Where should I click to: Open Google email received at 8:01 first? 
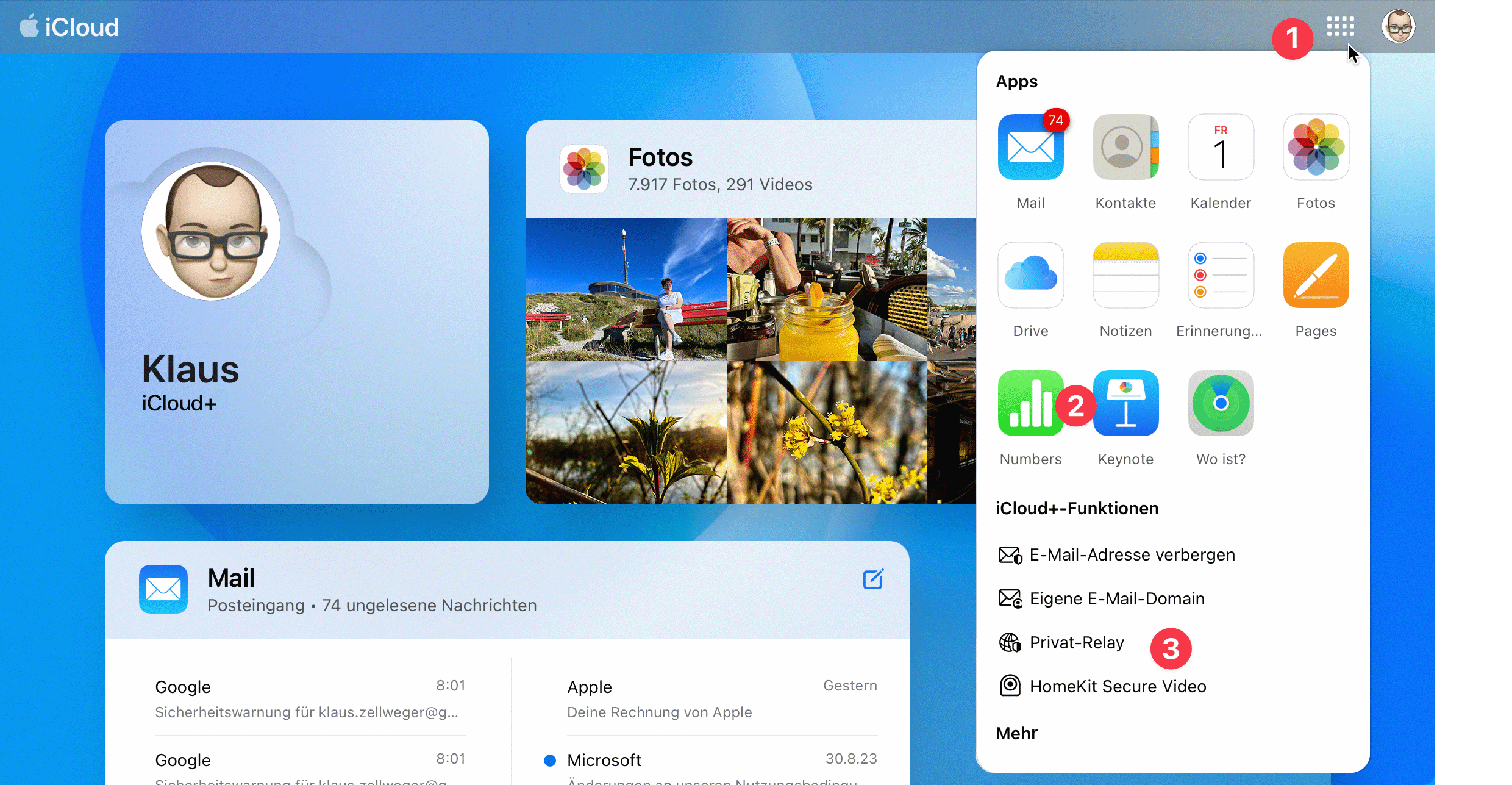coord(310,698)
